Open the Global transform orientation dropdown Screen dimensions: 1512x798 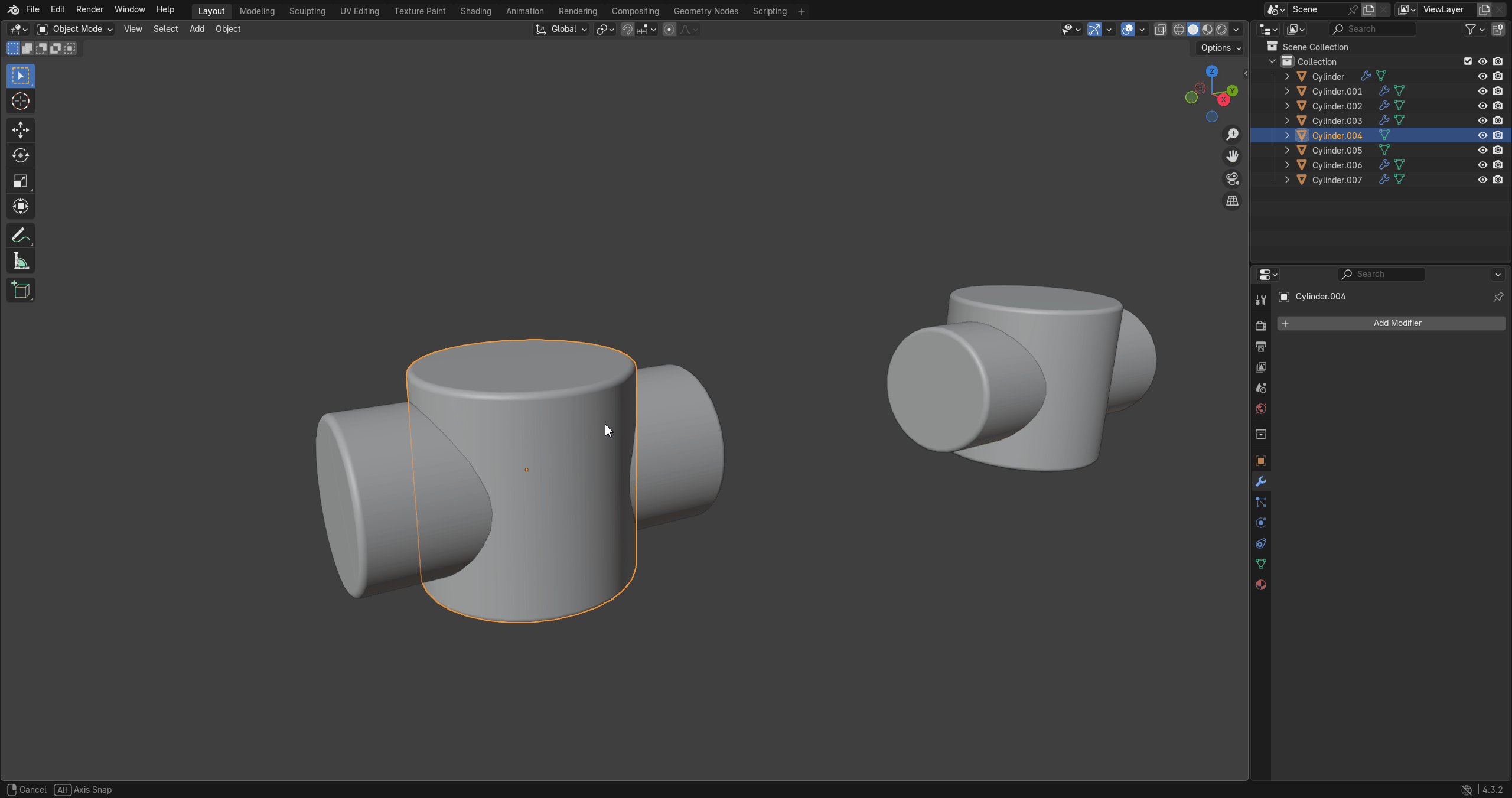[561, 29]
